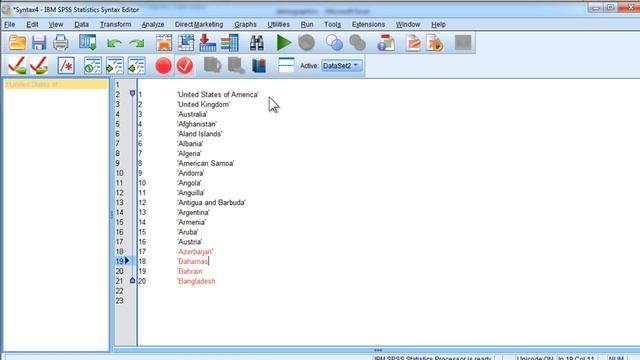Open the Window menu
The height and width of the screenshot is (360, 640).
[x=408, y=24]
